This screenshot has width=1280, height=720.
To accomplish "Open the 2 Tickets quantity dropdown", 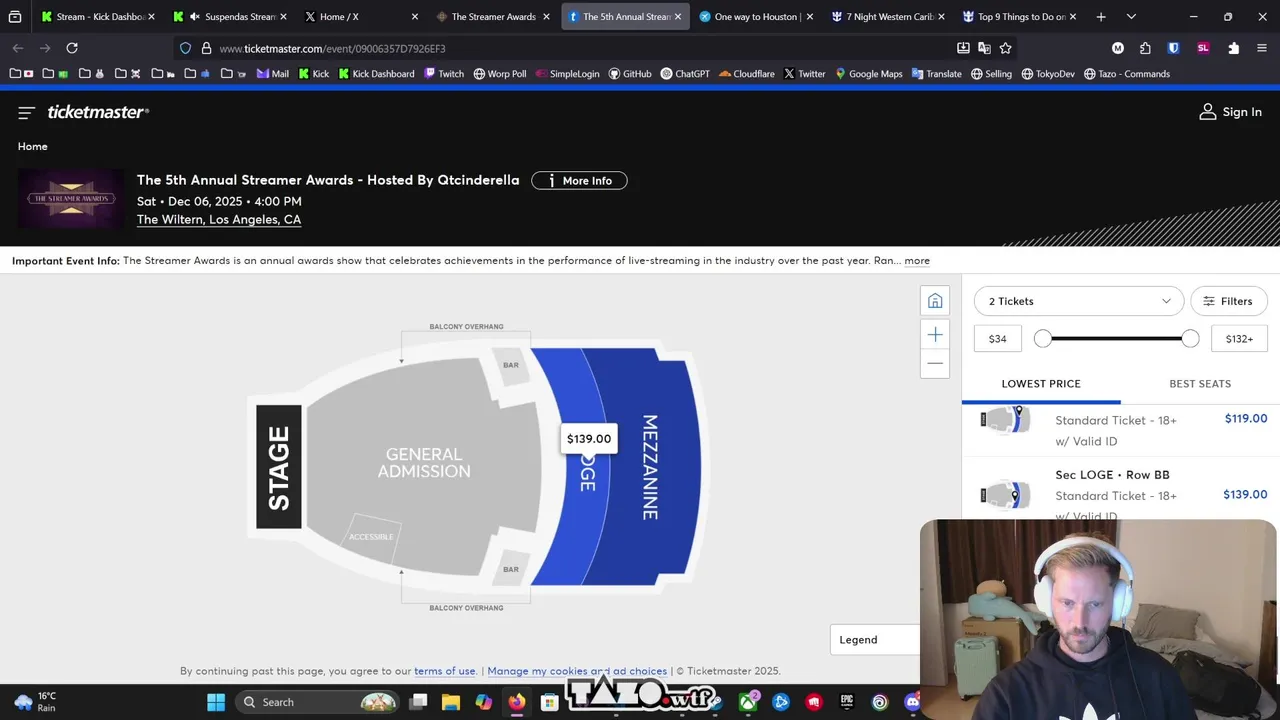I will pyautogui.click(x=1079, y=301).
